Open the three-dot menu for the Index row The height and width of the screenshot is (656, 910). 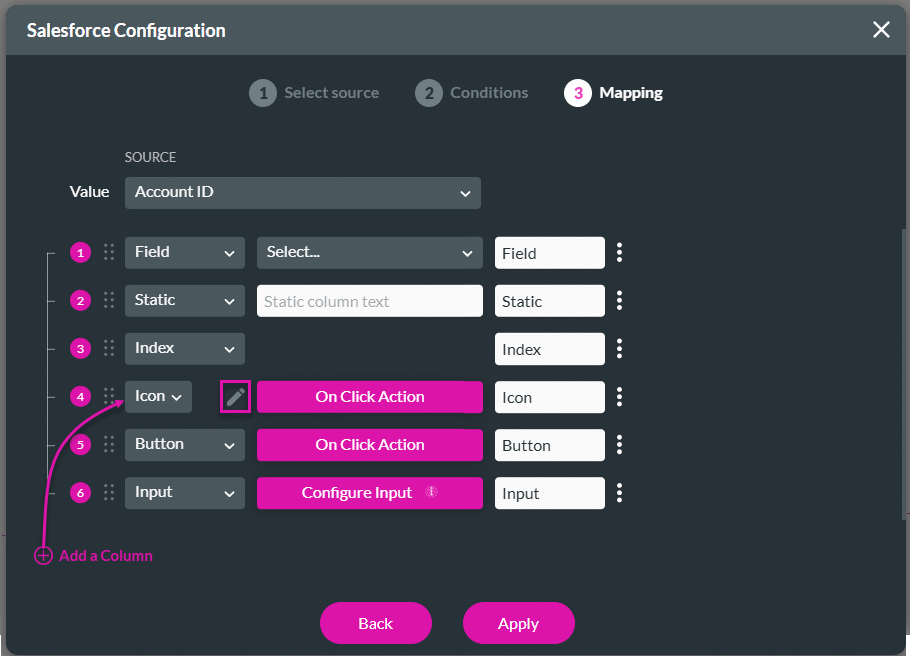619,349
